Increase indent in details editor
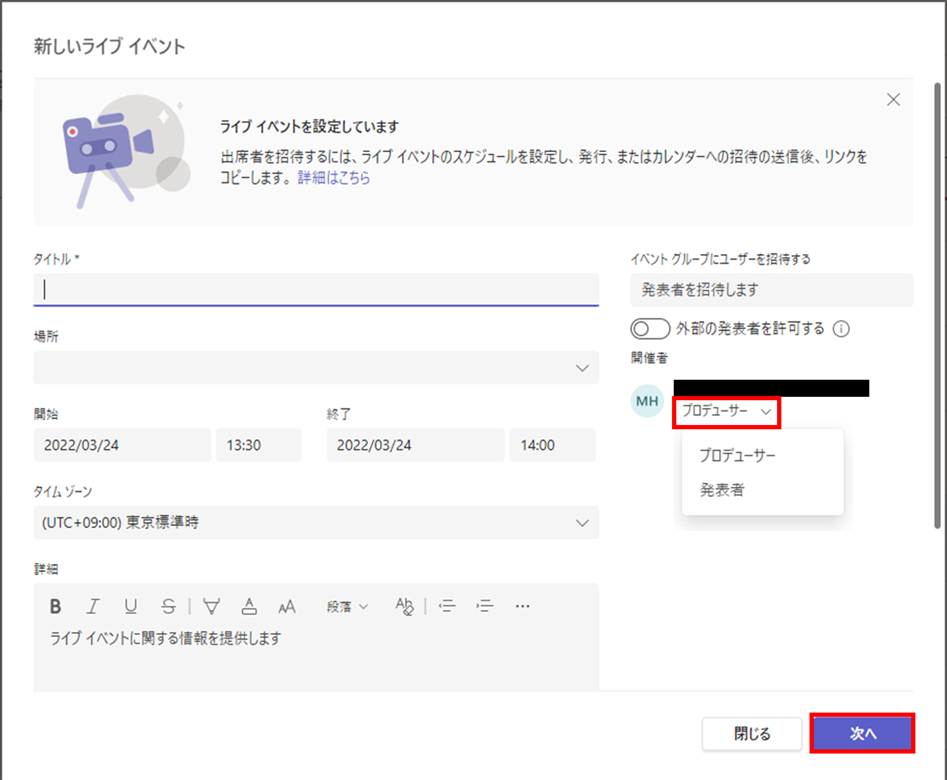This screenshot has width=947, height=780. click(x=485, y=606)
